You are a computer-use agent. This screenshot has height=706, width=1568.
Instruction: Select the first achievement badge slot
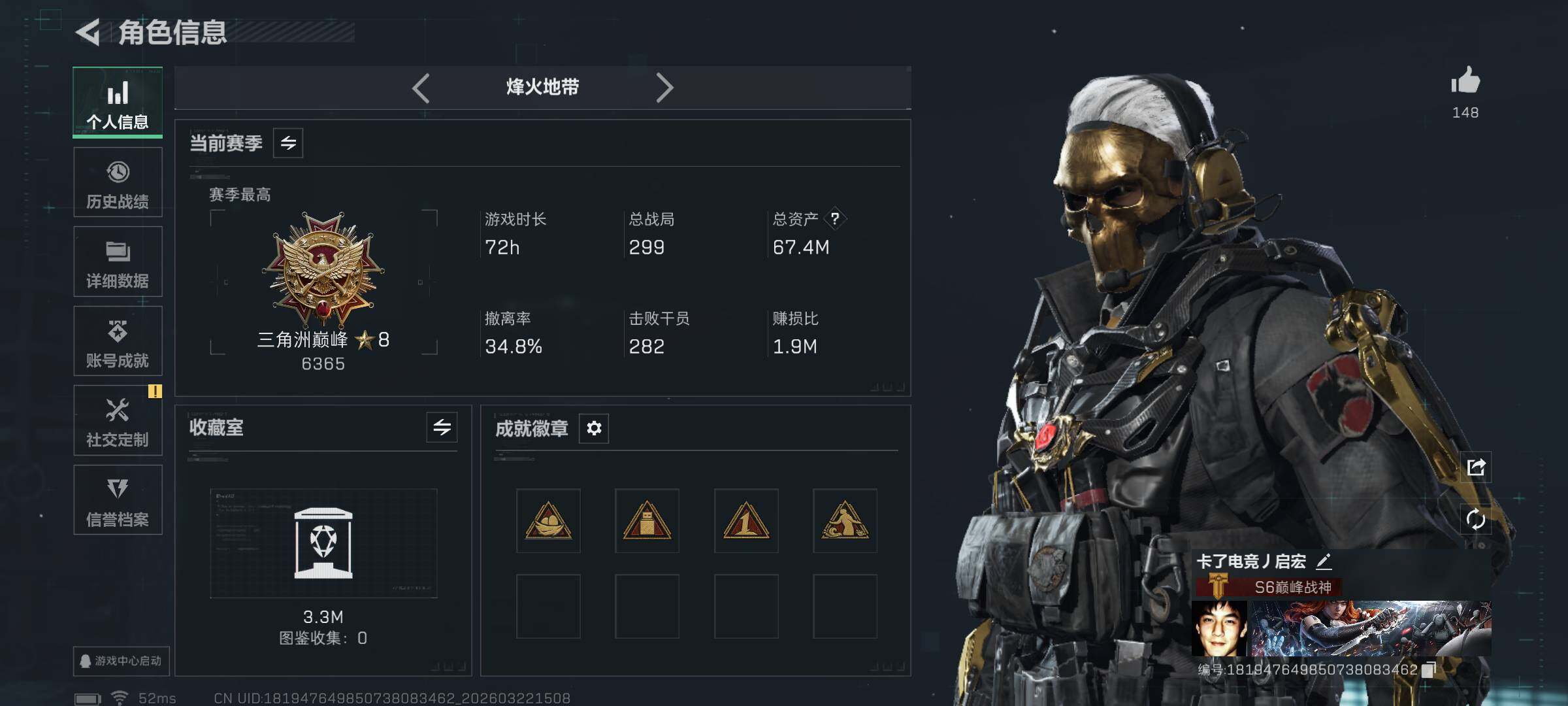[548, 520]
